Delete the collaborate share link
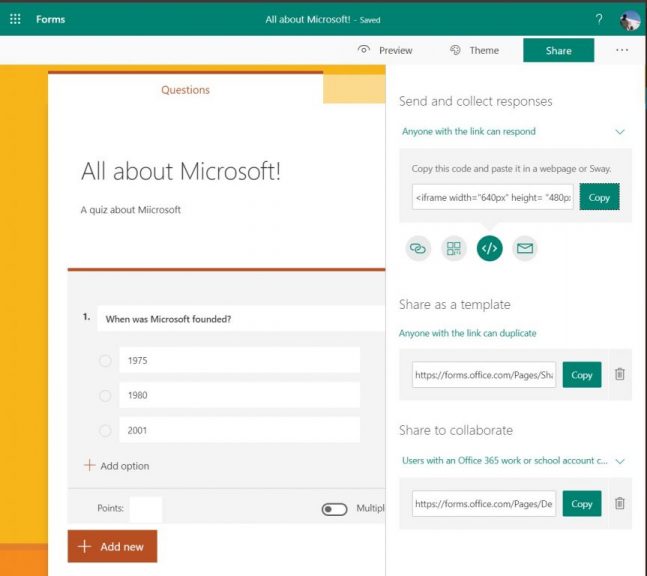 click(x=619, y=503)
